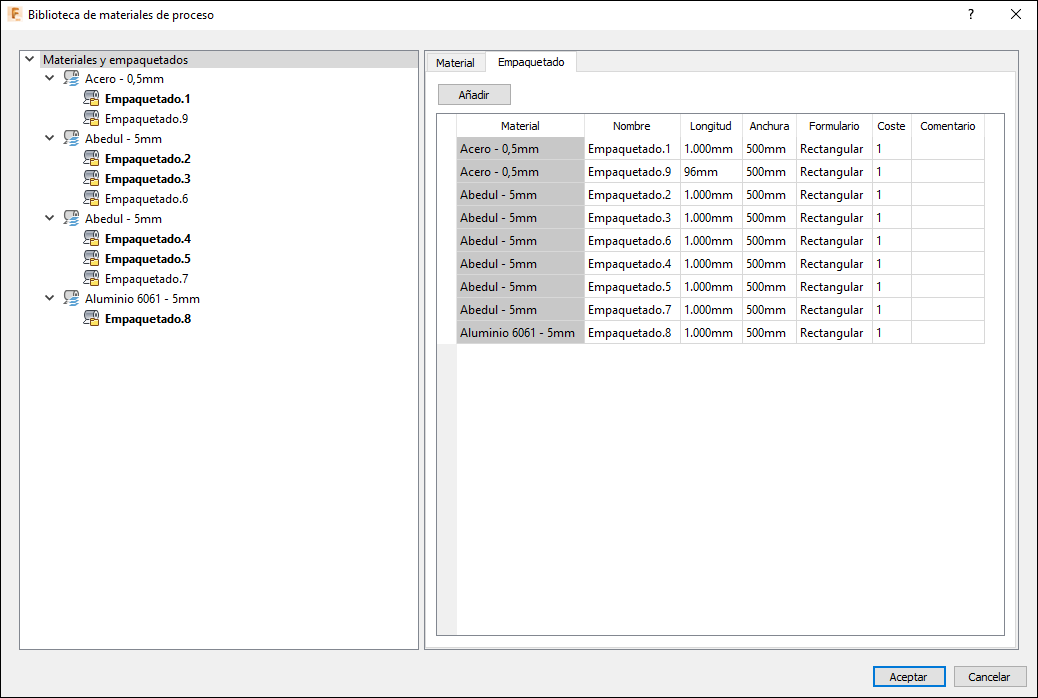Image resolution: width=1038 pixels, height=698 pixels.
Task: Click the Anchura column header
Action: coord(769,126)
